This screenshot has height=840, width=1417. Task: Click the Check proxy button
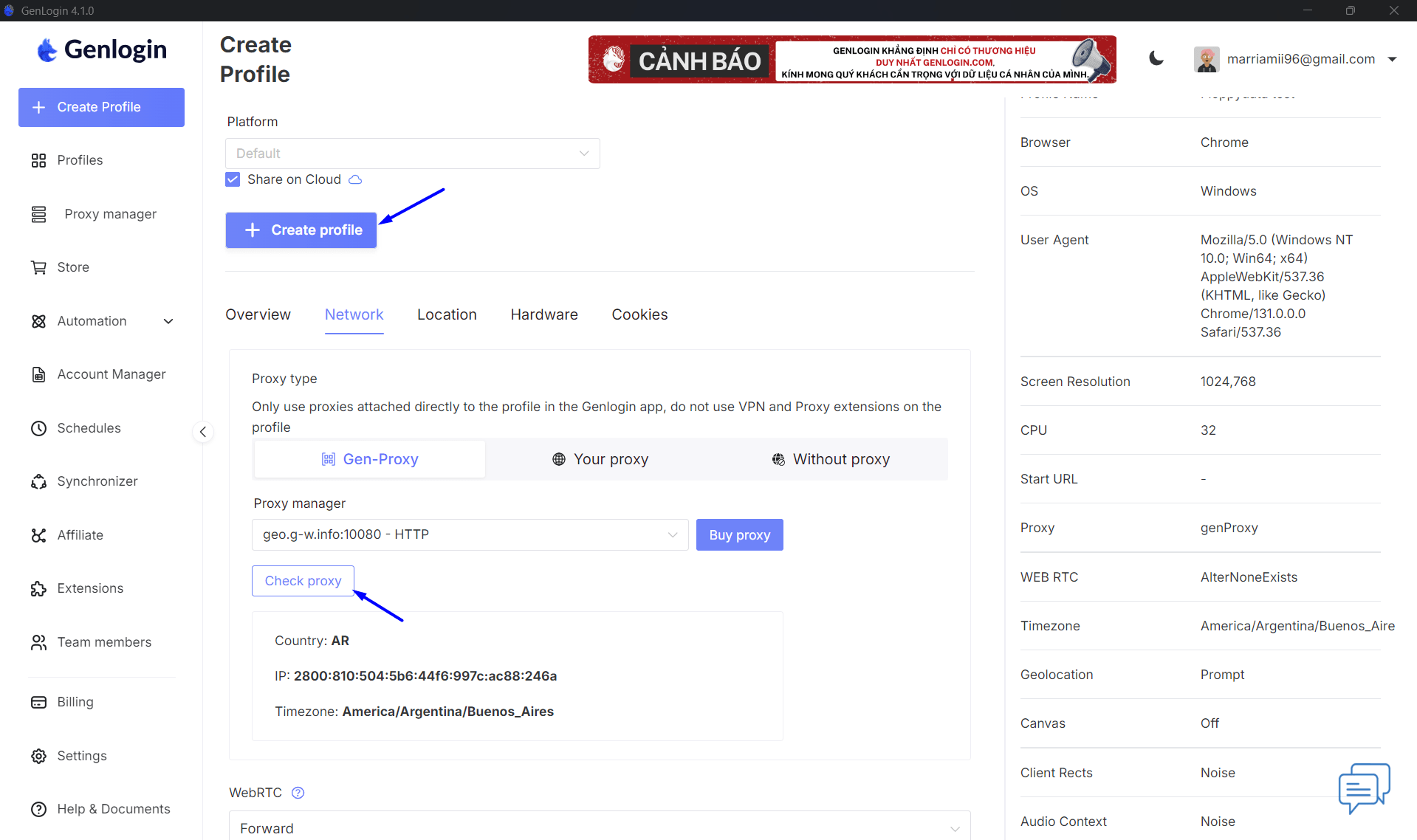click(x=303, y=581)
